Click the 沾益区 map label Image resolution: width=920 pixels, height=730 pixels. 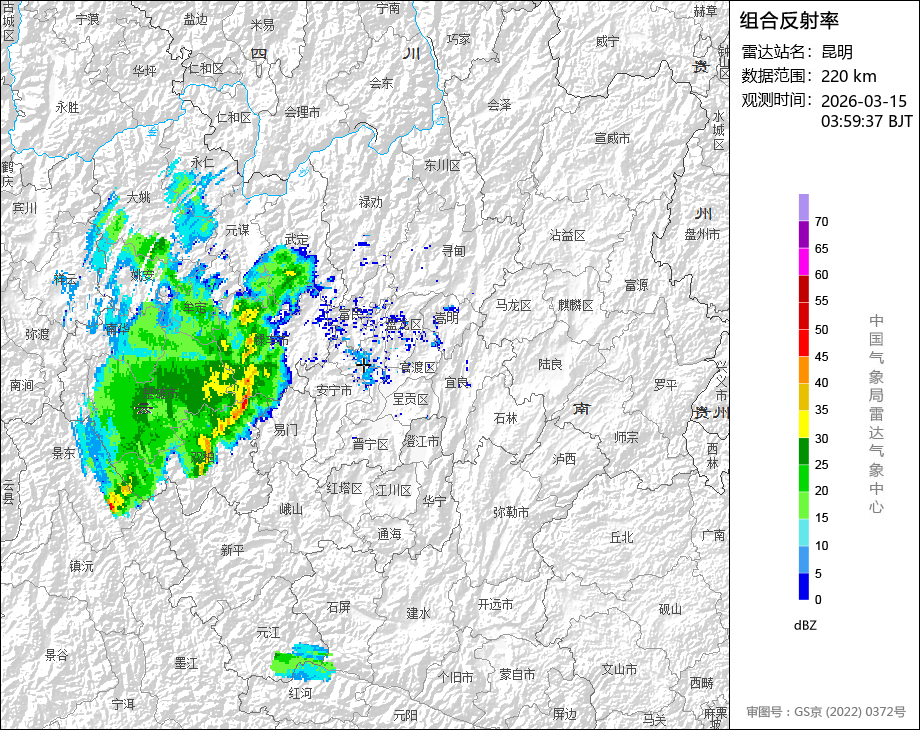(567, 235)
